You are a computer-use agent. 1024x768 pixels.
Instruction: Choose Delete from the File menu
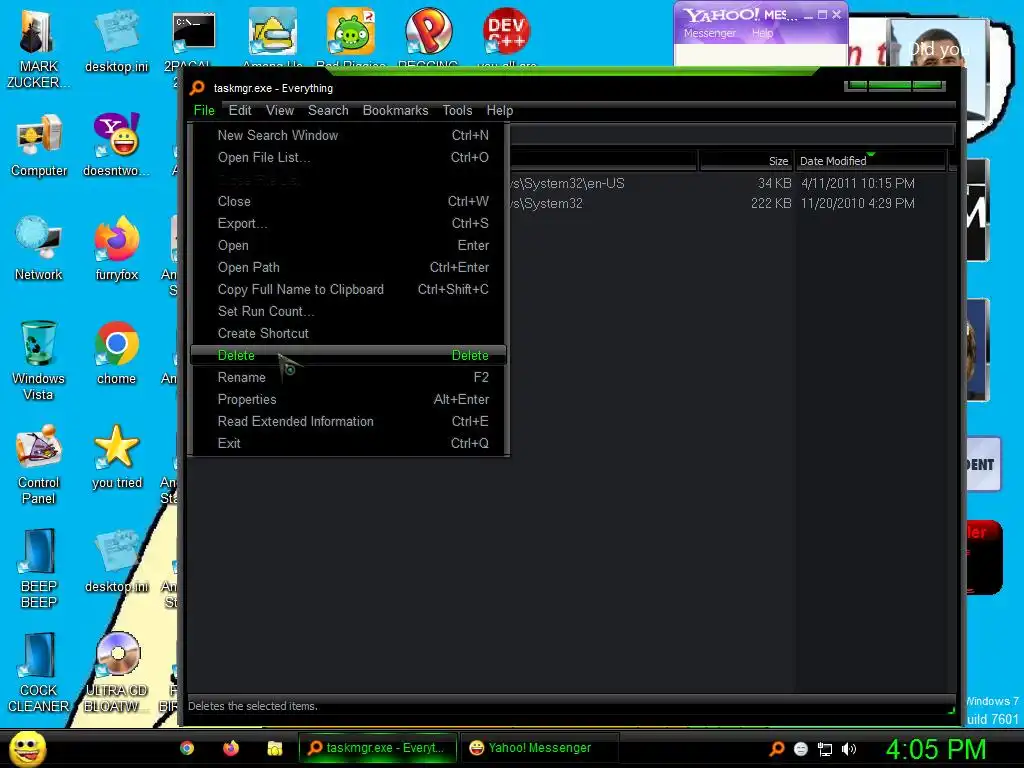349,355
